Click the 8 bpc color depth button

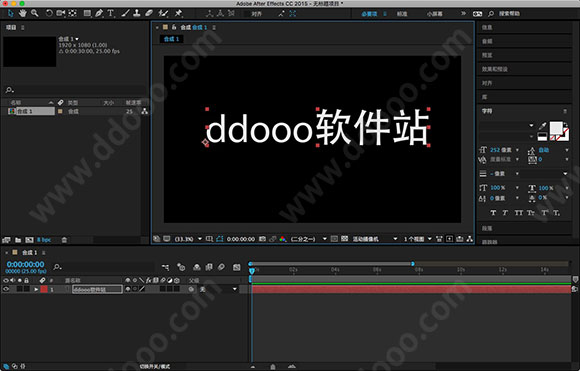44,240
